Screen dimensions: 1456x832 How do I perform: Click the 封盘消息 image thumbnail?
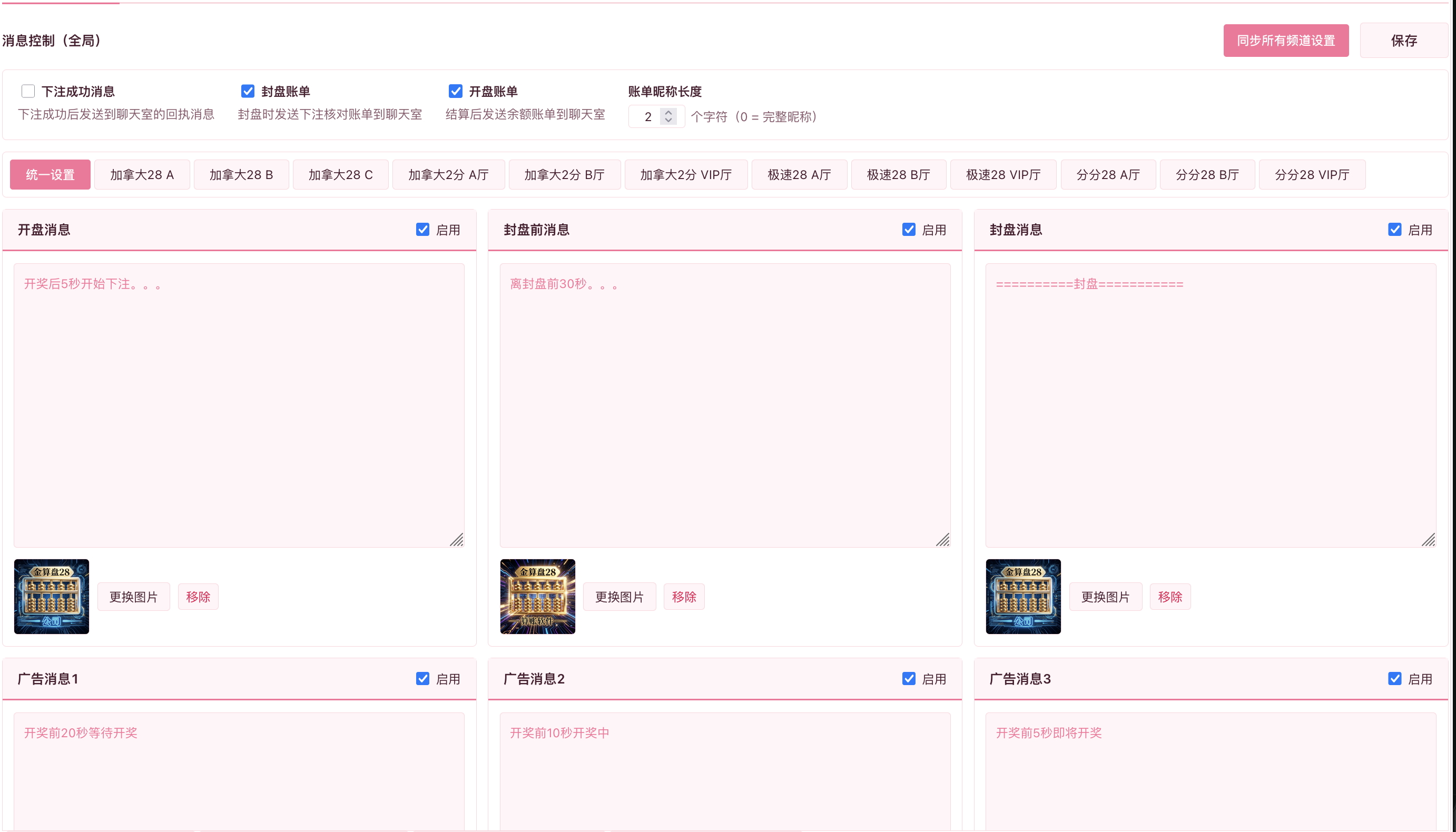tap(1024, 597)
